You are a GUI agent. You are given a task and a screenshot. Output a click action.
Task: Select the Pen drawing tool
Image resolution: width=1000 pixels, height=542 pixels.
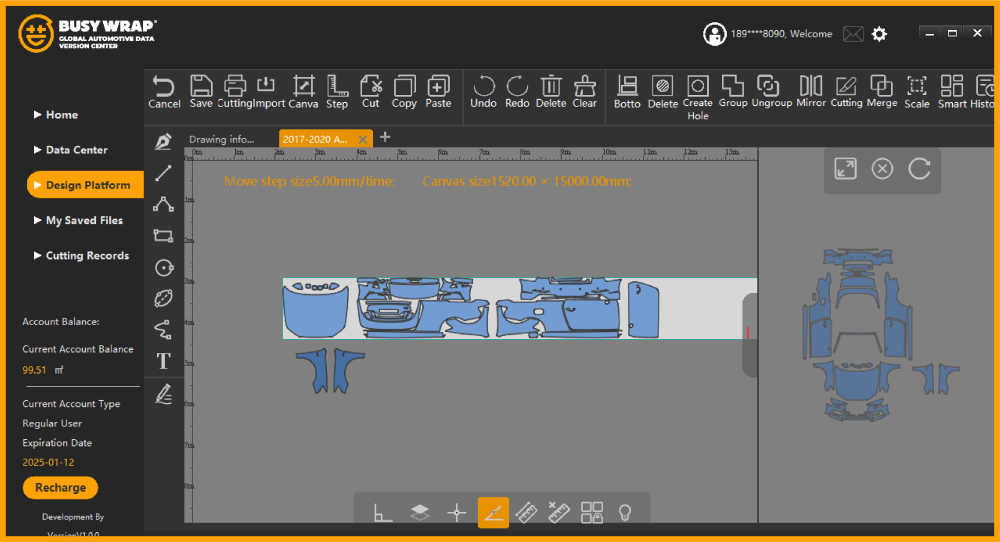coord(163,142)
